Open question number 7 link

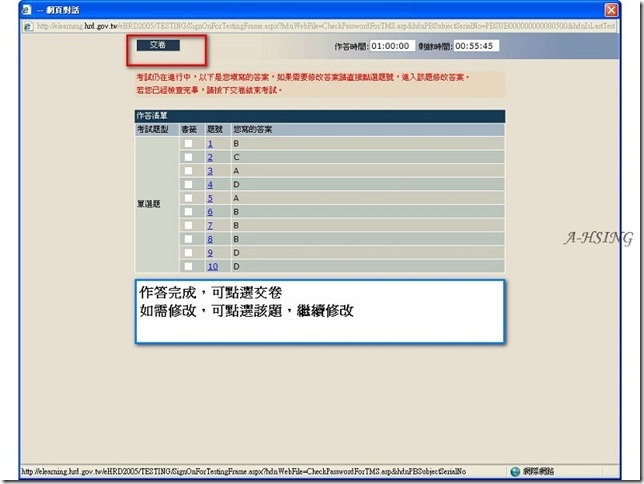coord(210,225)
